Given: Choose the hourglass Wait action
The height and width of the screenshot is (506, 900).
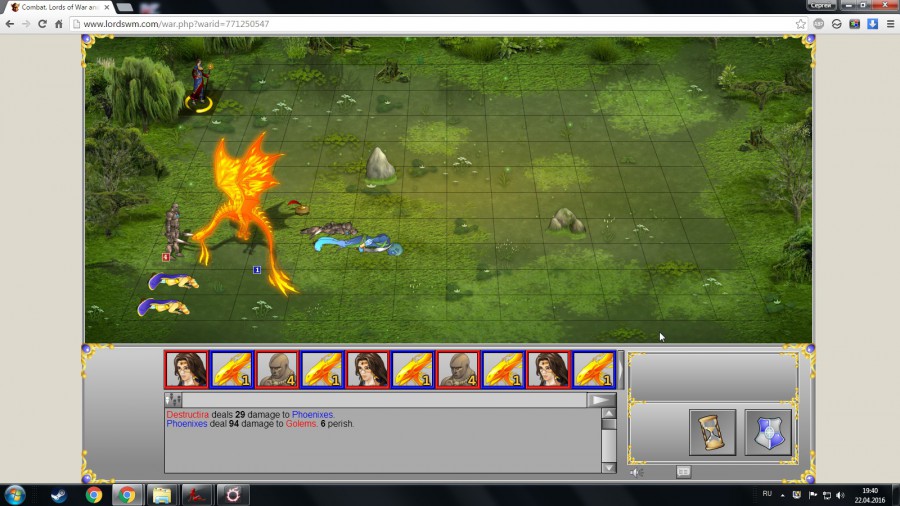Looking at the screenshot, I should 712,432.
